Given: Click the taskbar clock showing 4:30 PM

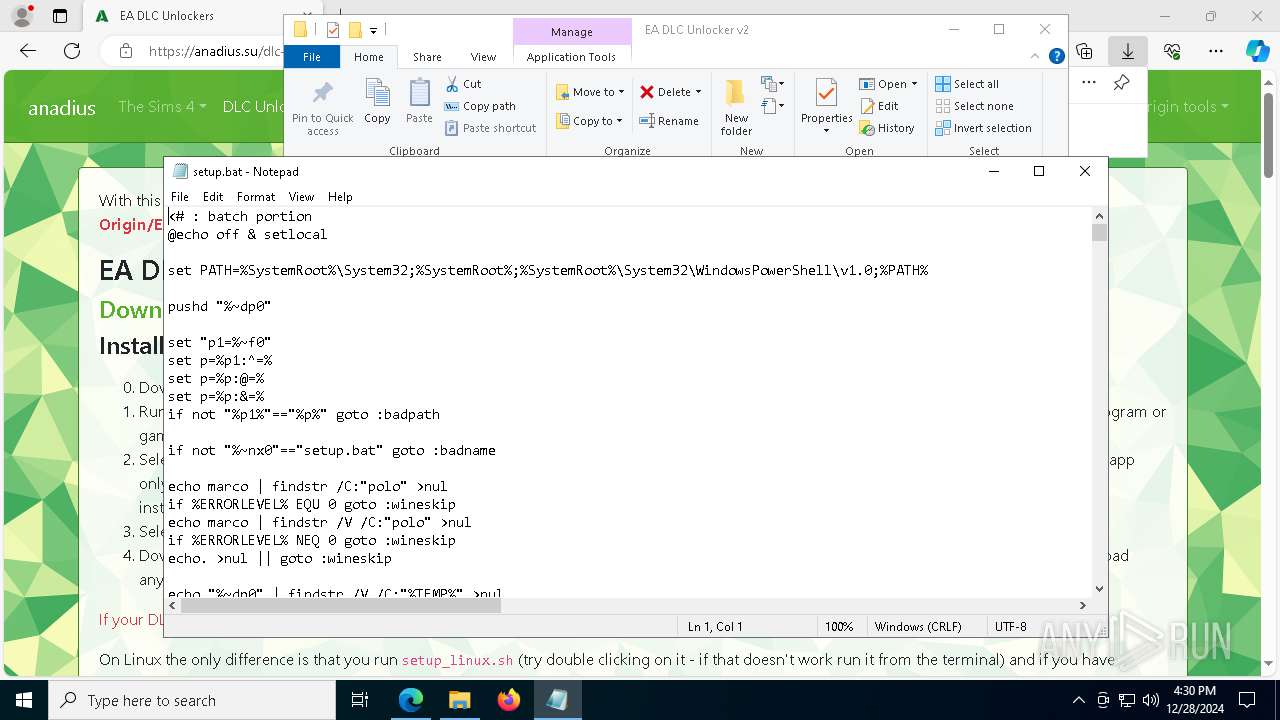Looking at the screenshot, I should click(1193, 691).
